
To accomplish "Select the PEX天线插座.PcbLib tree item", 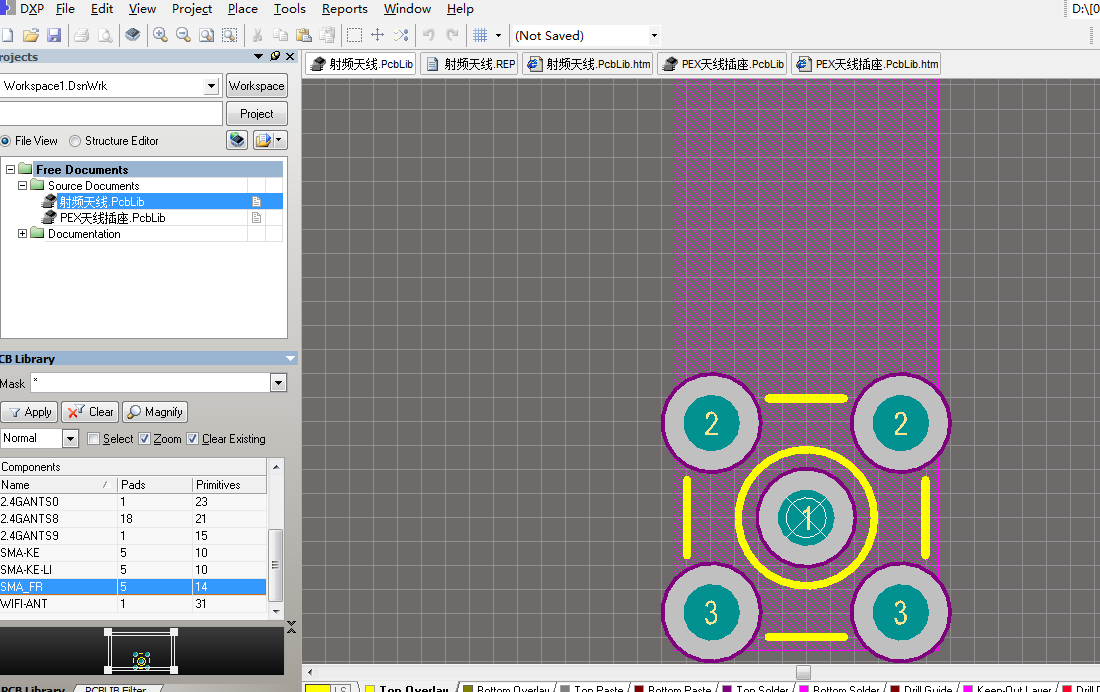I will [112, 218].
